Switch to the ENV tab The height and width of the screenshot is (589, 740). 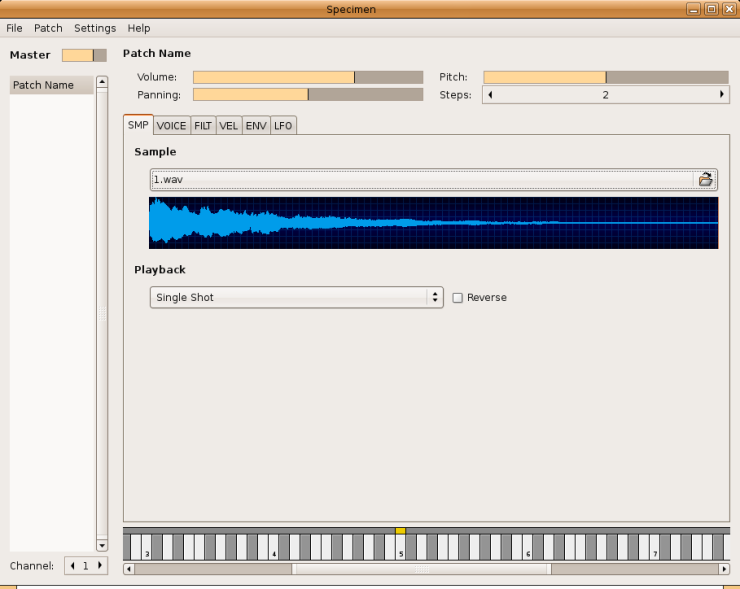coord(256,126)
